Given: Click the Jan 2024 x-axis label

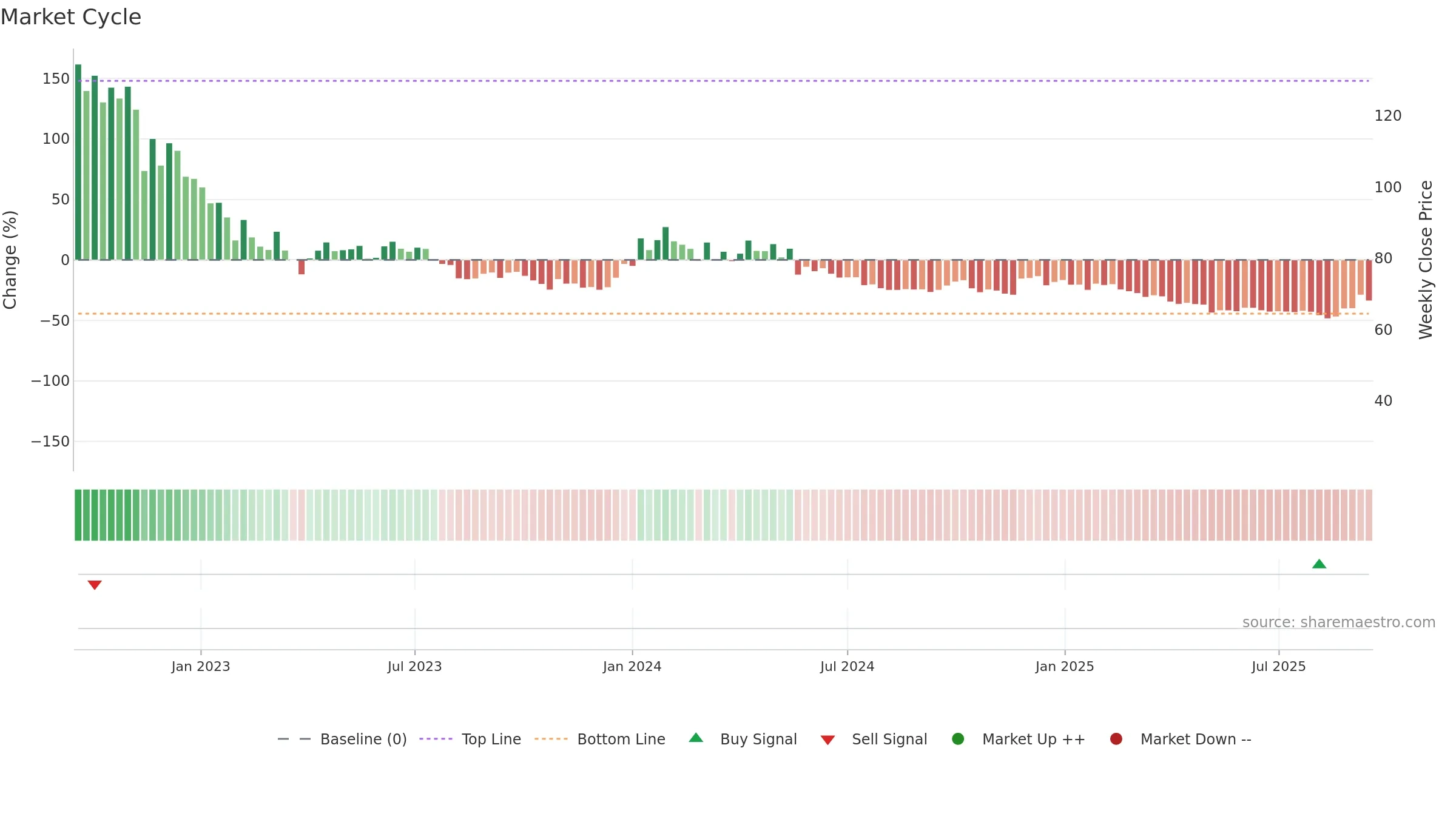Looking at the screenshot, I should (x=632, y=667).
